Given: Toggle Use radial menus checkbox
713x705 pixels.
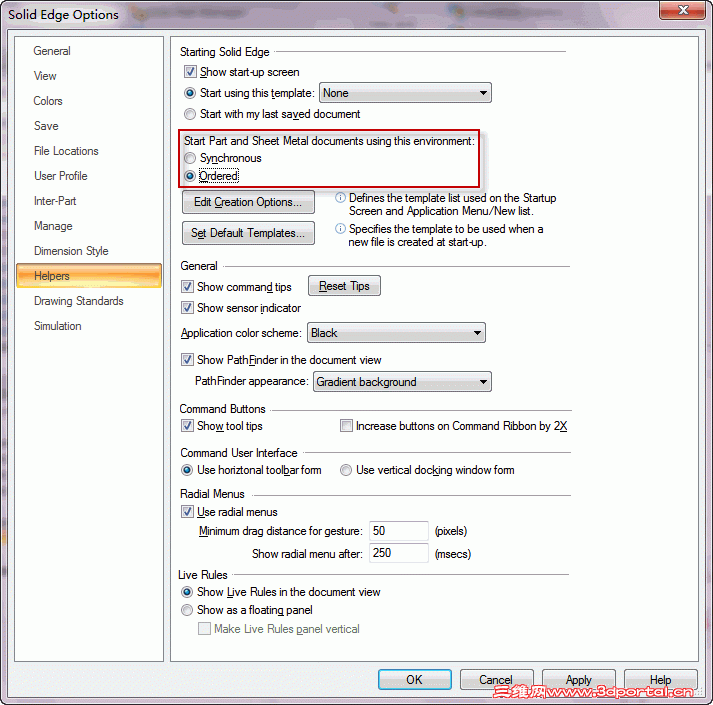Looking at the screenshot, I should click(x=187, y=512).
